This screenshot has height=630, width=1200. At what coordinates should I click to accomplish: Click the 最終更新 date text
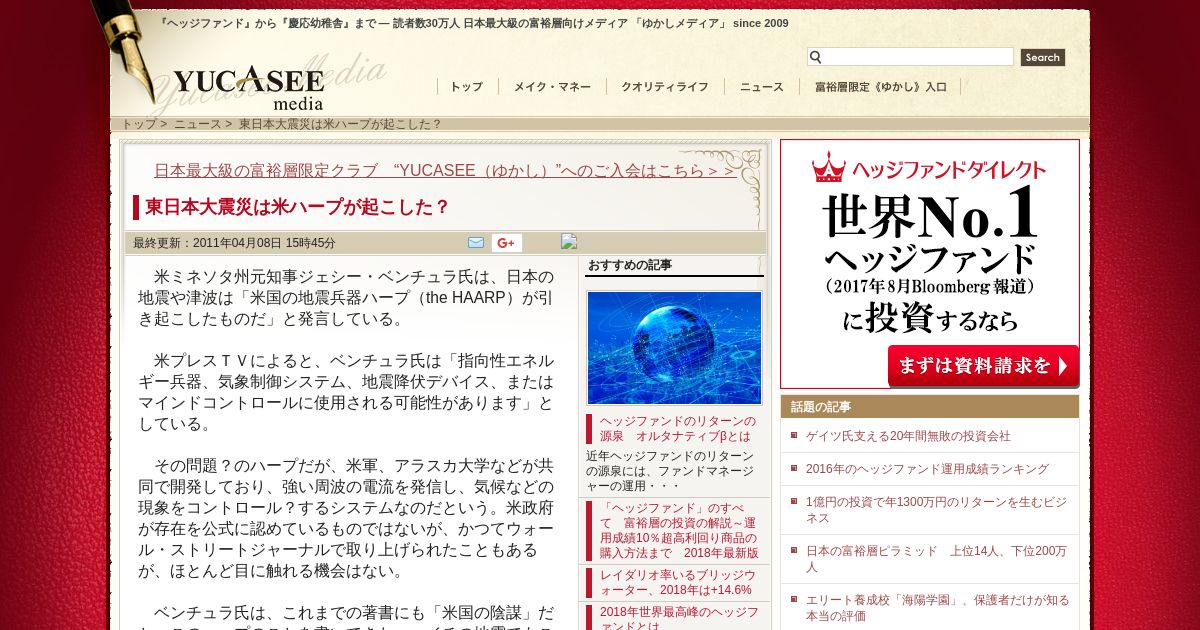[x=234, y=243]
